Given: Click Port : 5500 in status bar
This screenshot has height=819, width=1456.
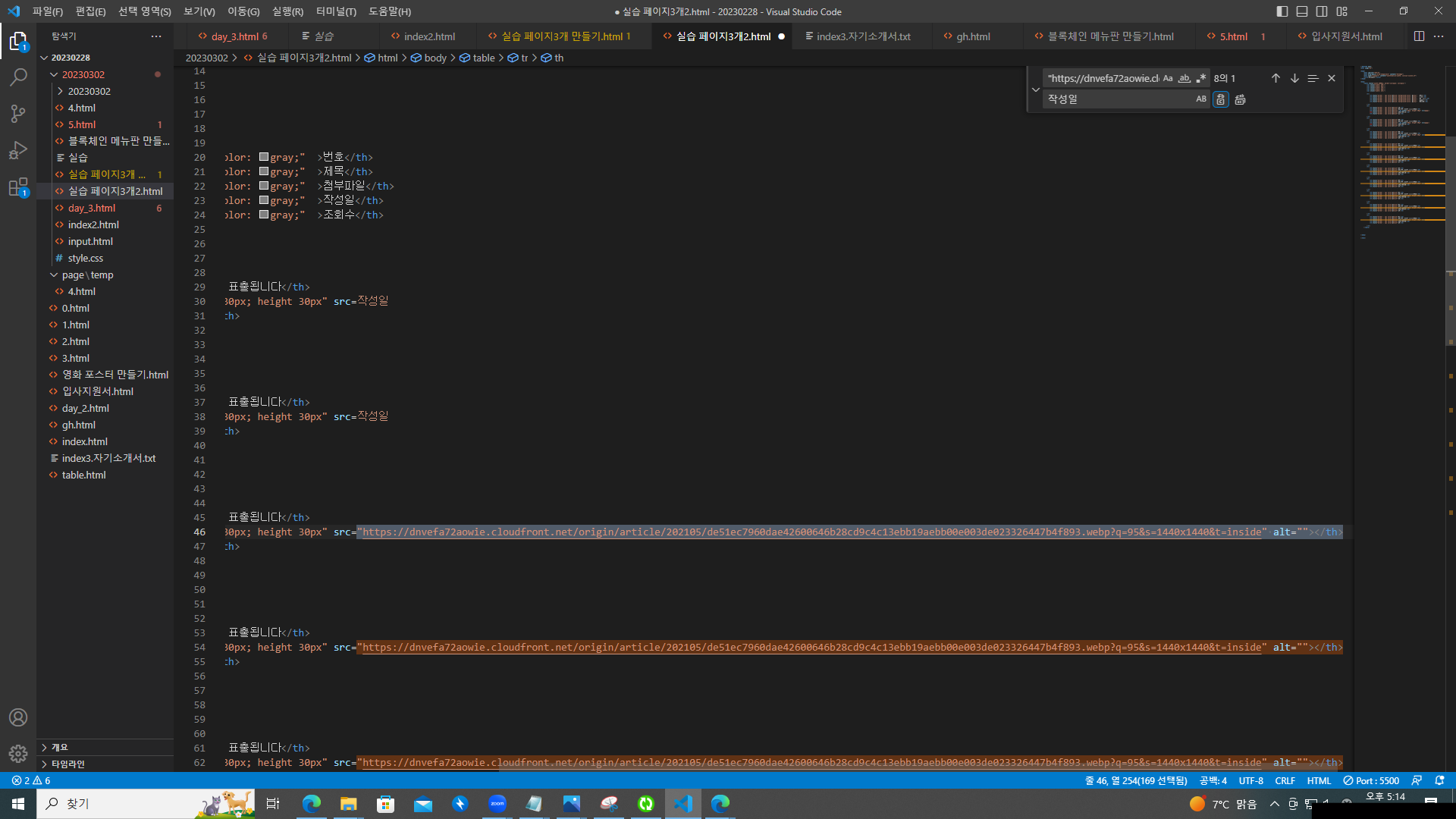Looking at the screenshot, I should 1371,780.
